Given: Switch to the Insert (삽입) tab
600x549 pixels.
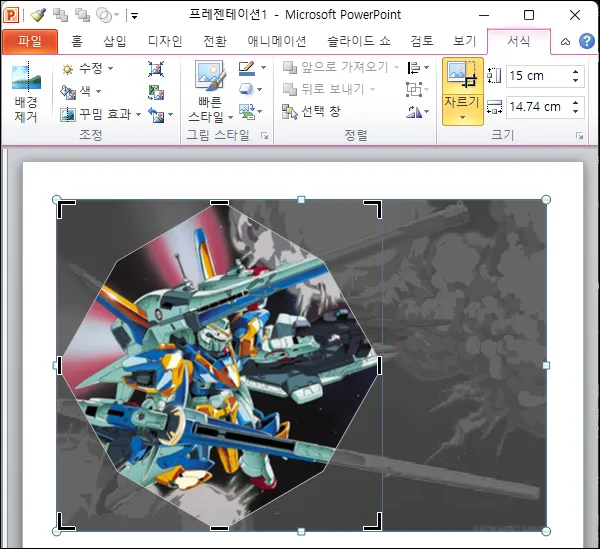Looking at the screenshot, I should pyautogui.click(x=115, y=41).
